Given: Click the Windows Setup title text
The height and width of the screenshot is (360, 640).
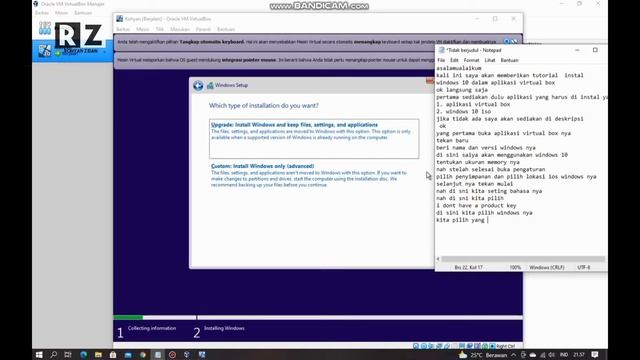Looking at the screenshot, I should click(231, 85).
